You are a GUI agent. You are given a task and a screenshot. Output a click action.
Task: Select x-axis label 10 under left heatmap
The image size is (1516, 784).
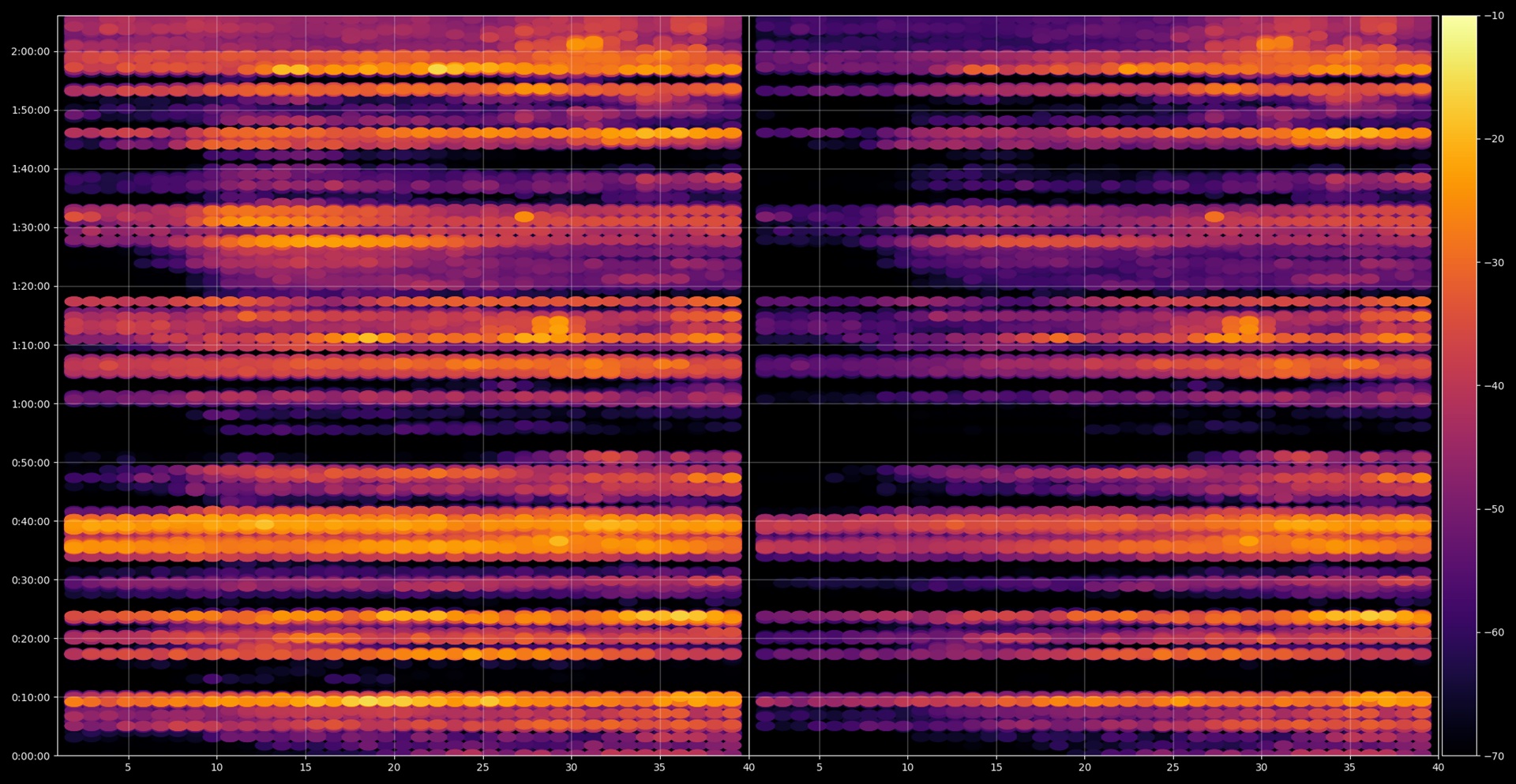216,767
